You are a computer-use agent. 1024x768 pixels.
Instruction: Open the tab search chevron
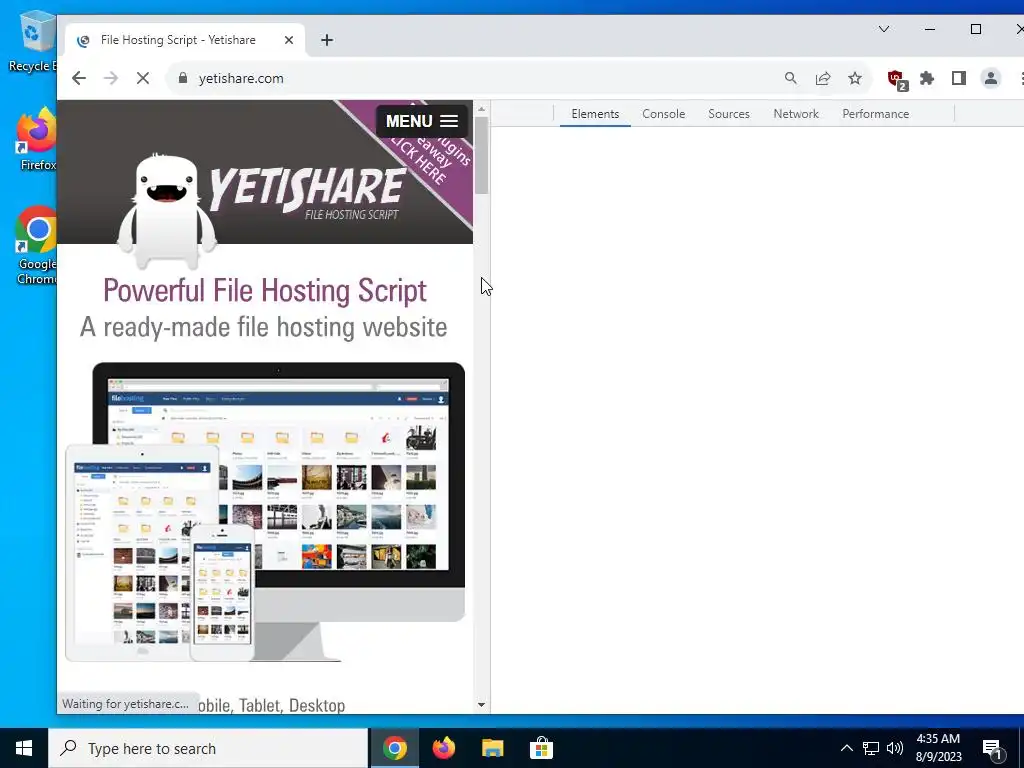[x=884, y=29]
